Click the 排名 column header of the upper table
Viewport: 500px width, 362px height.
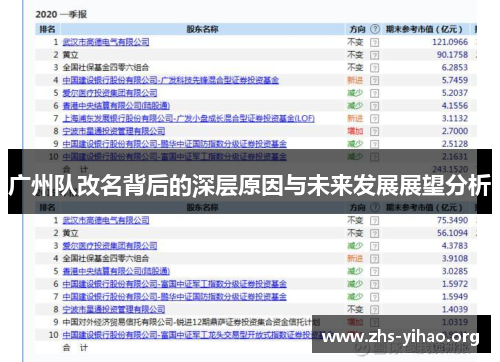(x=47, y=29)
